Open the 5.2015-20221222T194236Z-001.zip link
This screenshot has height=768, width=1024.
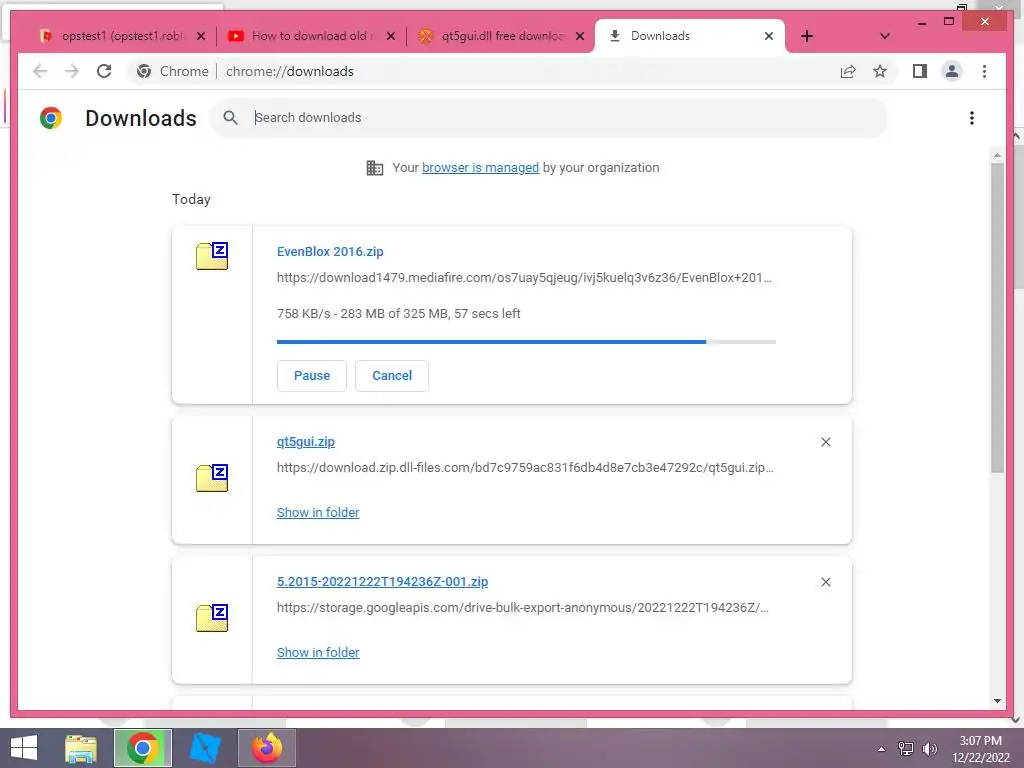pyautogui.click(x=383, y=581)
